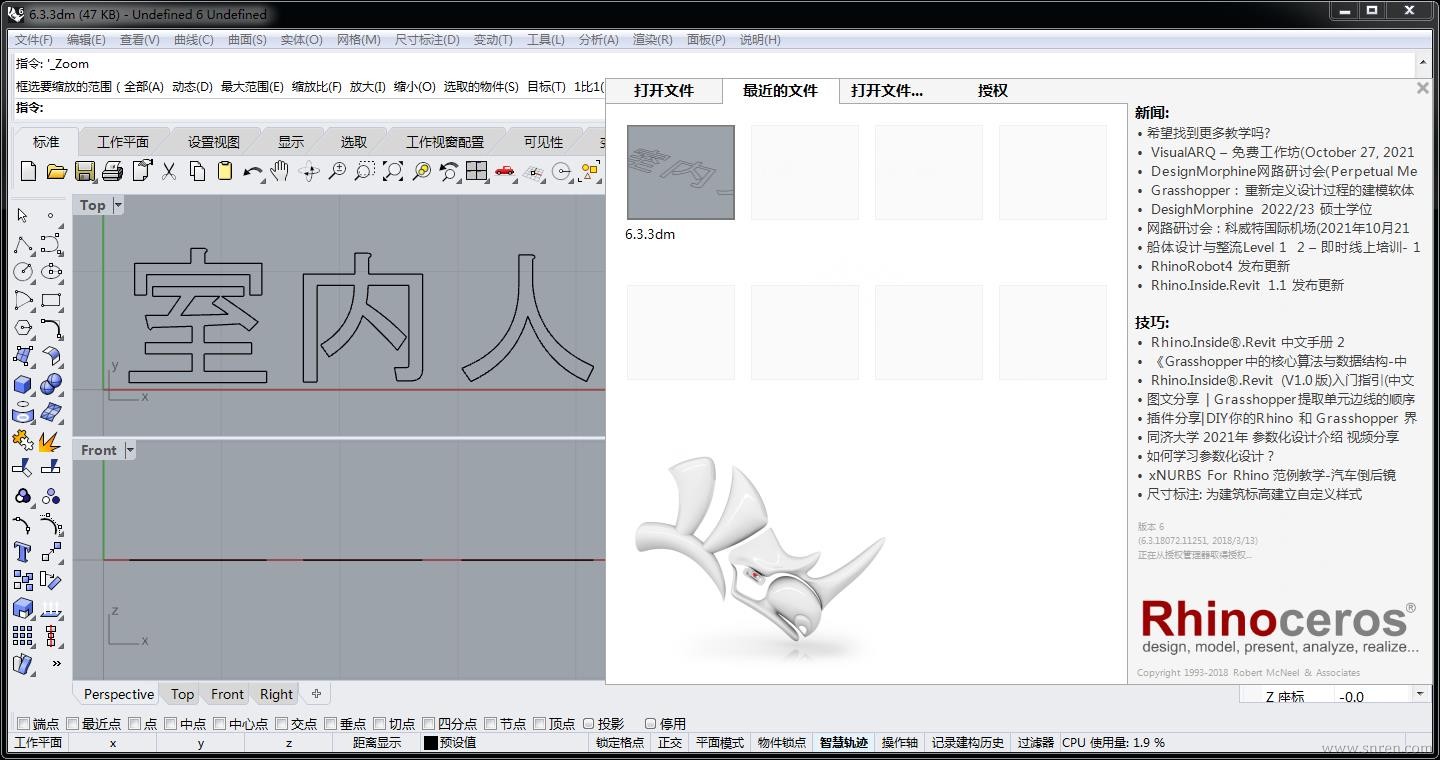Screen dimensions: 1440x760
Task: Enable the 中点 osnap checkbox
Action: click(170, 723)
